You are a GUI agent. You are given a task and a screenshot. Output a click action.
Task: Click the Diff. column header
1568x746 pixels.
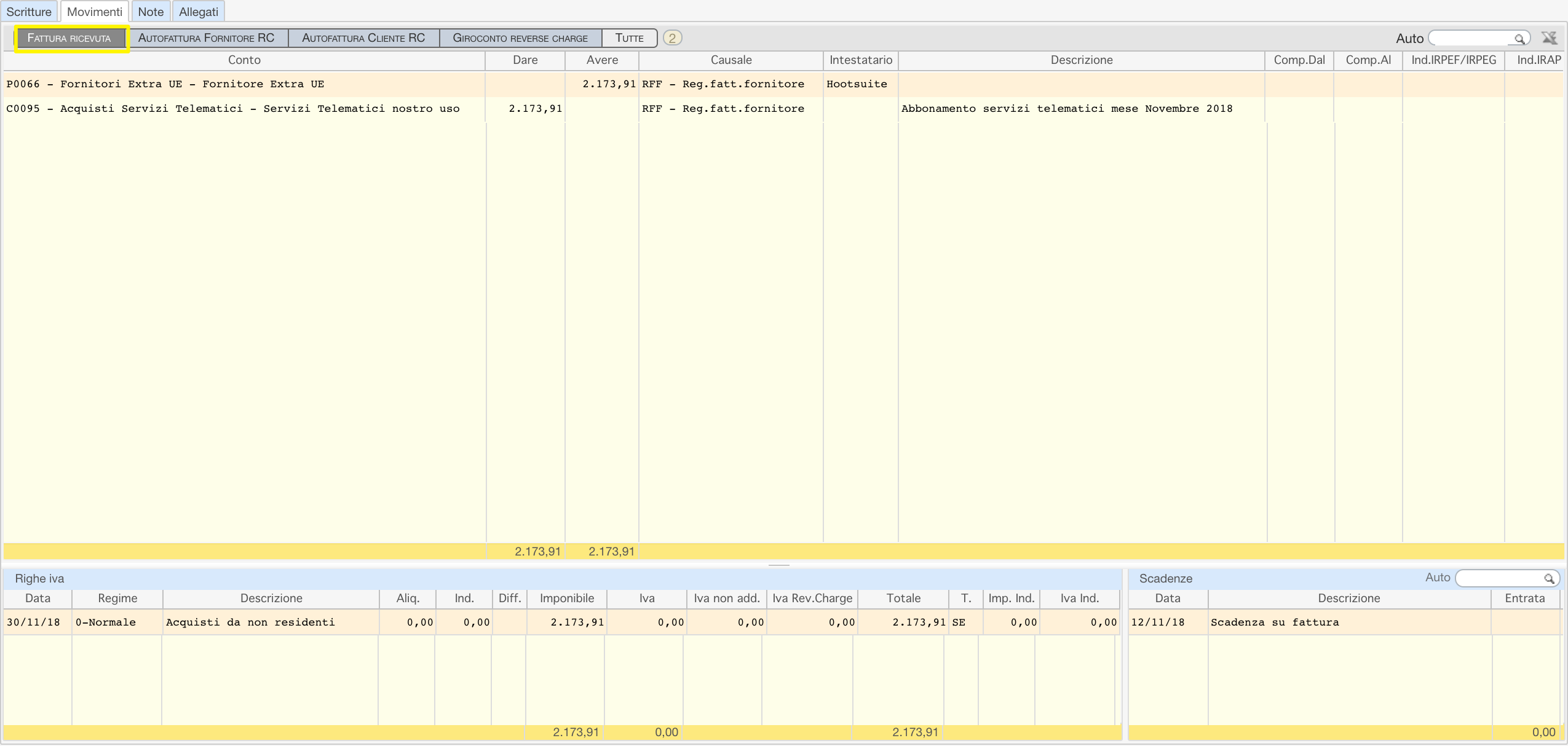[510, 599]
